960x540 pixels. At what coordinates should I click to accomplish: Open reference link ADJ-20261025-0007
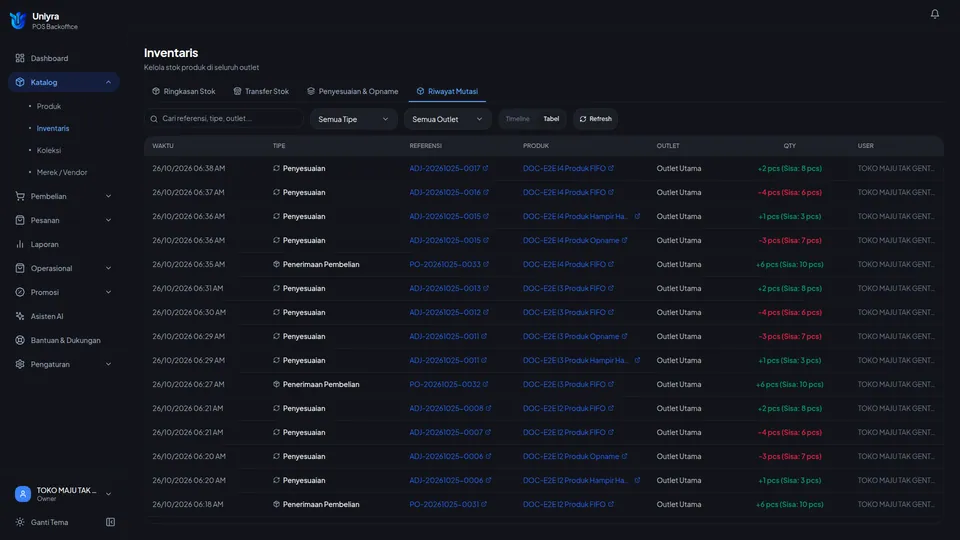click(446, 432)
